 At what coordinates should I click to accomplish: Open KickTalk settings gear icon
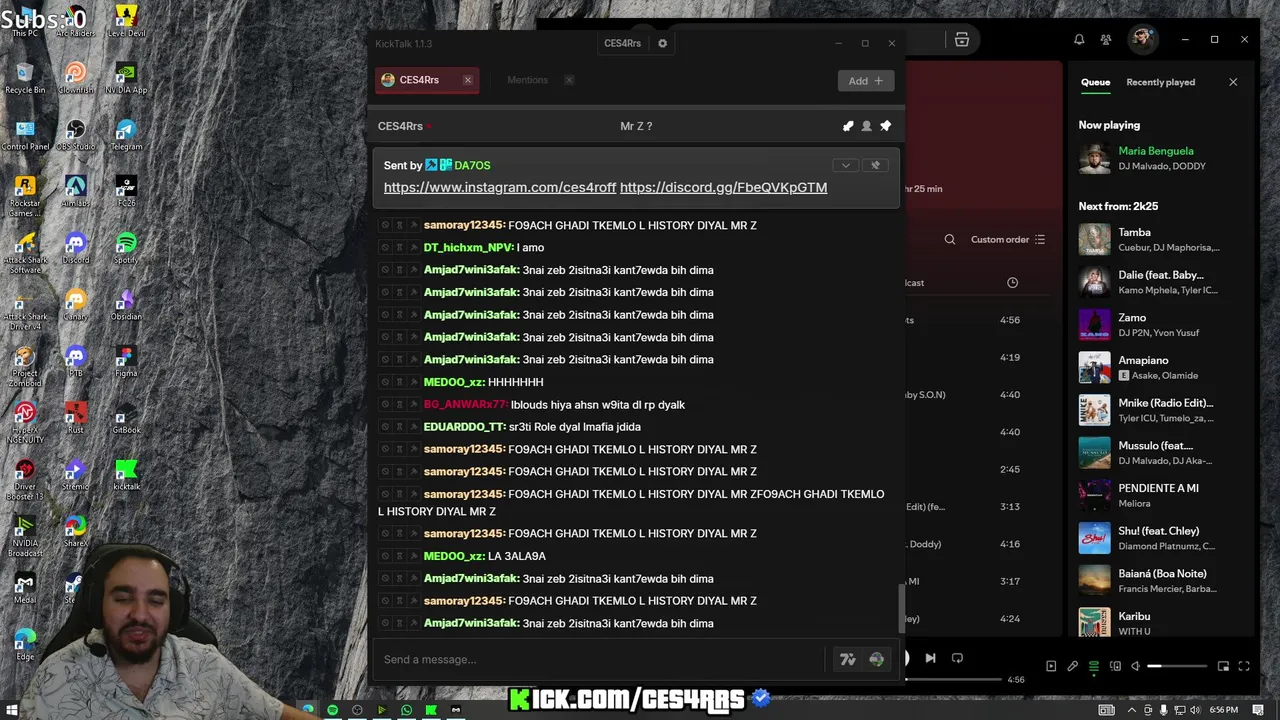click(662, 43)
